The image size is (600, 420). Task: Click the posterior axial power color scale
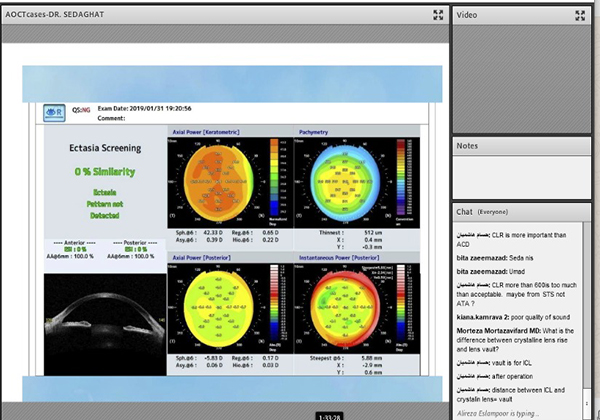pos(274,303)
